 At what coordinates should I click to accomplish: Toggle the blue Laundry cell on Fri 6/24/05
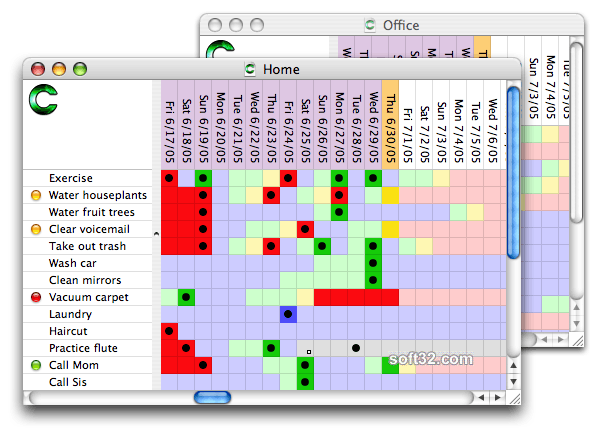(288, 314)
